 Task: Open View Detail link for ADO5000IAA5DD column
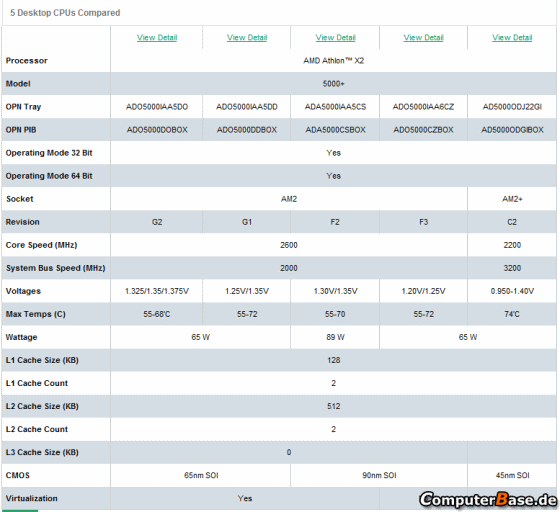click(247, 37)
